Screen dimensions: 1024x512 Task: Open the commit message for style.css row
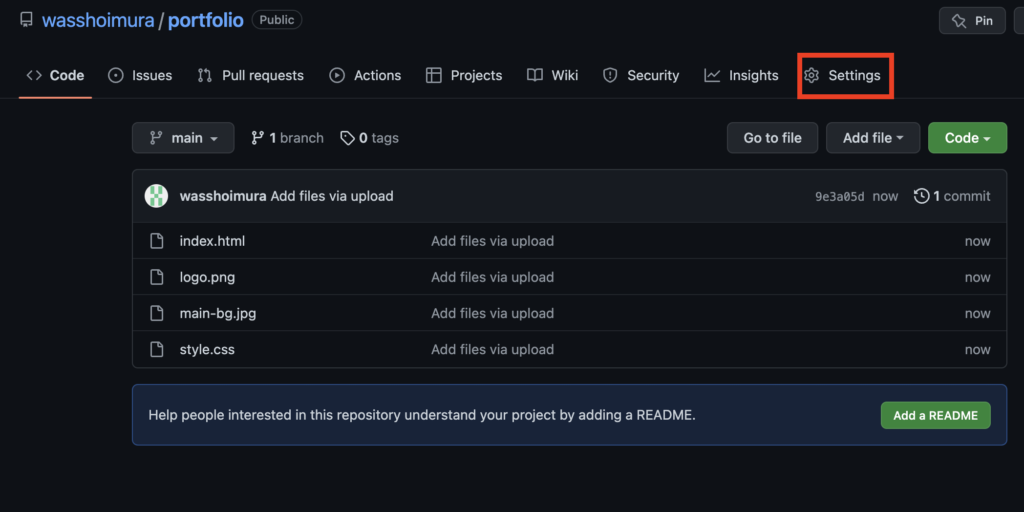(492, 349)
